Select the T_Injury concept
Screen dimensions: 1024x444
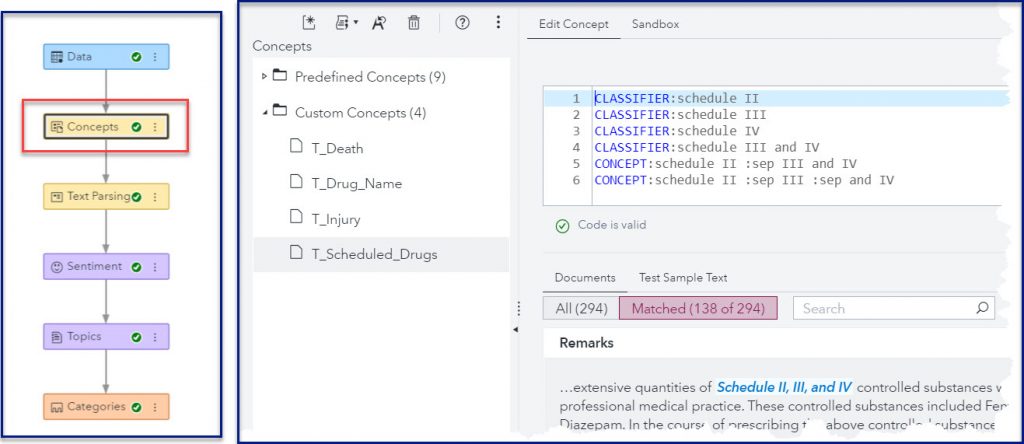(336, 219)
